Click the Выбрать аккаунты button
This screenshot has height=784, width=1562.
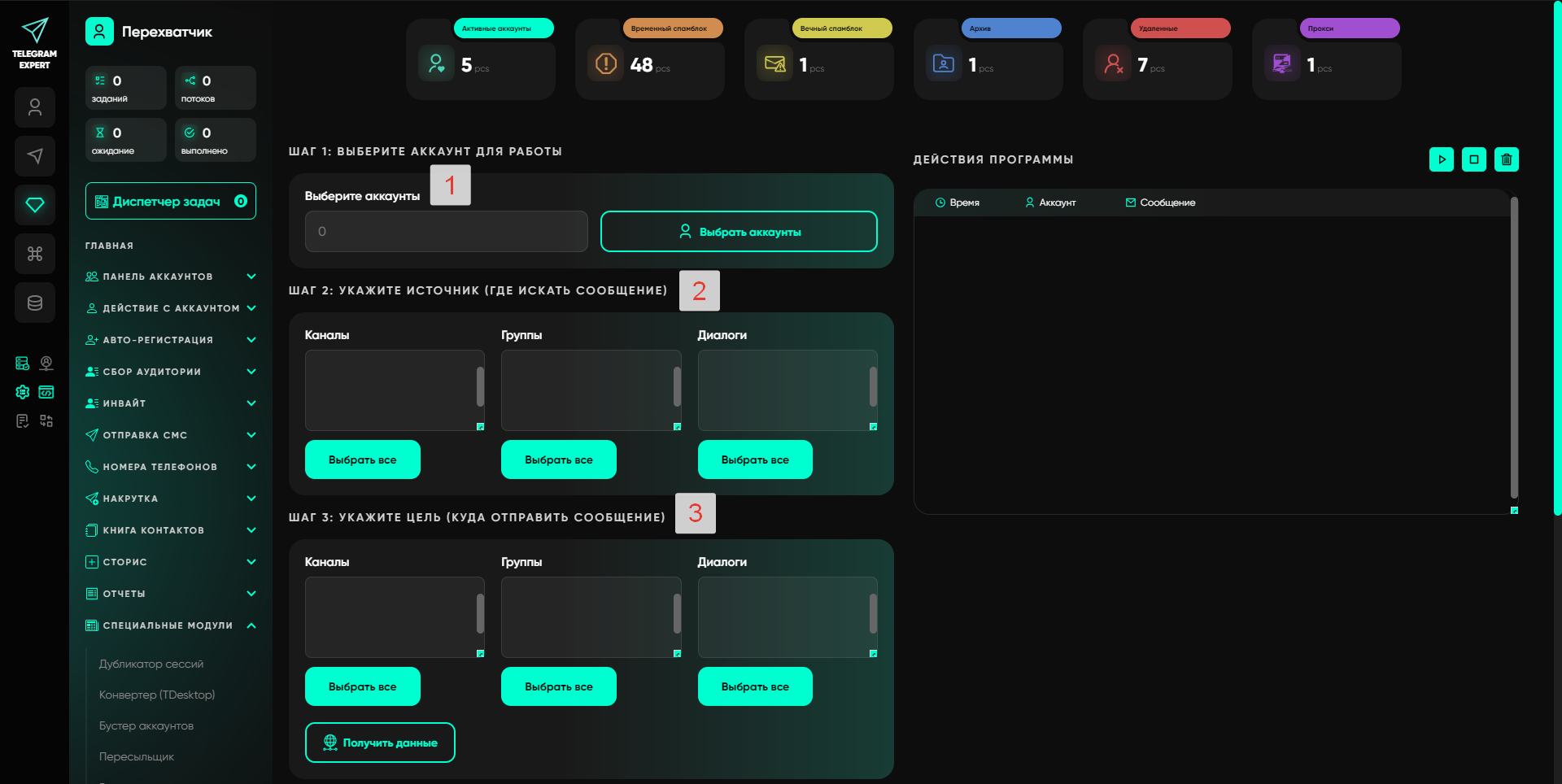[739, 232]
